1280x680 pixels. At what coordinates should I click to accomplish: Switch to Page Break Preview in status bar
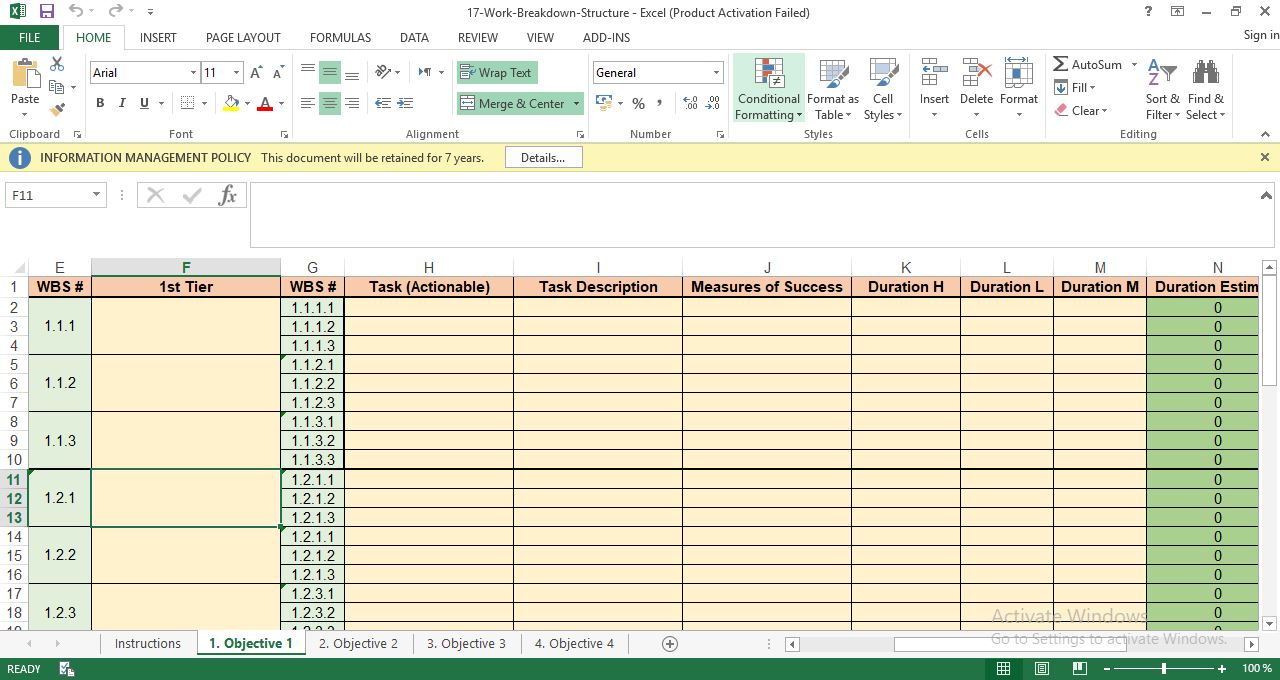pyautogui.click(x=1079, y=668)
